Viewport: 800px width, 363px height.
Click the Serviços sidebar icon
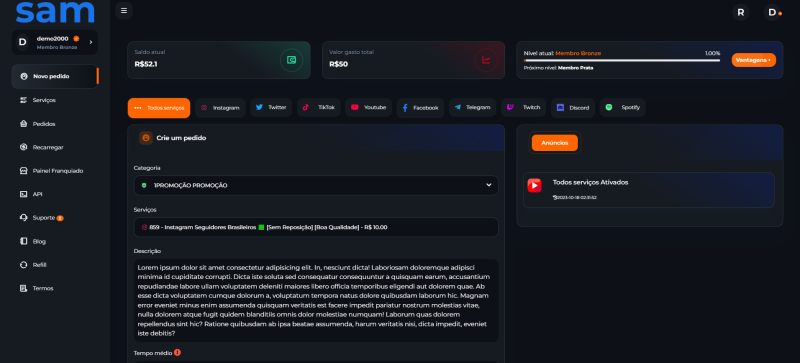pos(23,100)
